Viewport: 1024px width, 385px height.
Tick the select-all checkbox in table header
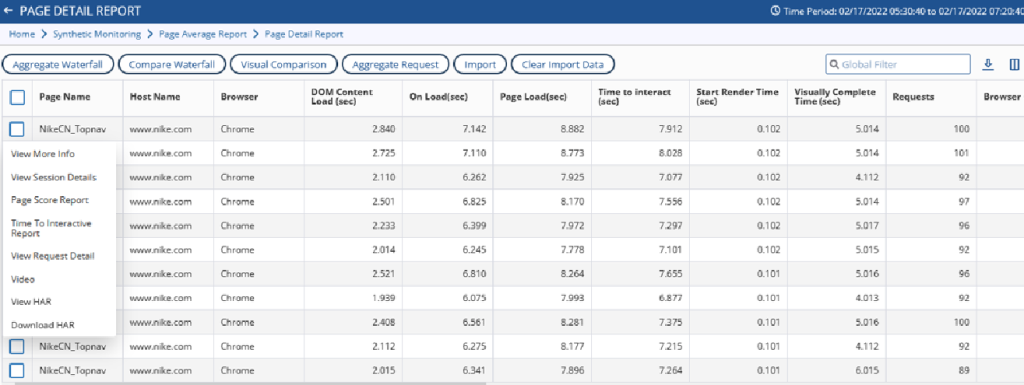tap(17, 97)
